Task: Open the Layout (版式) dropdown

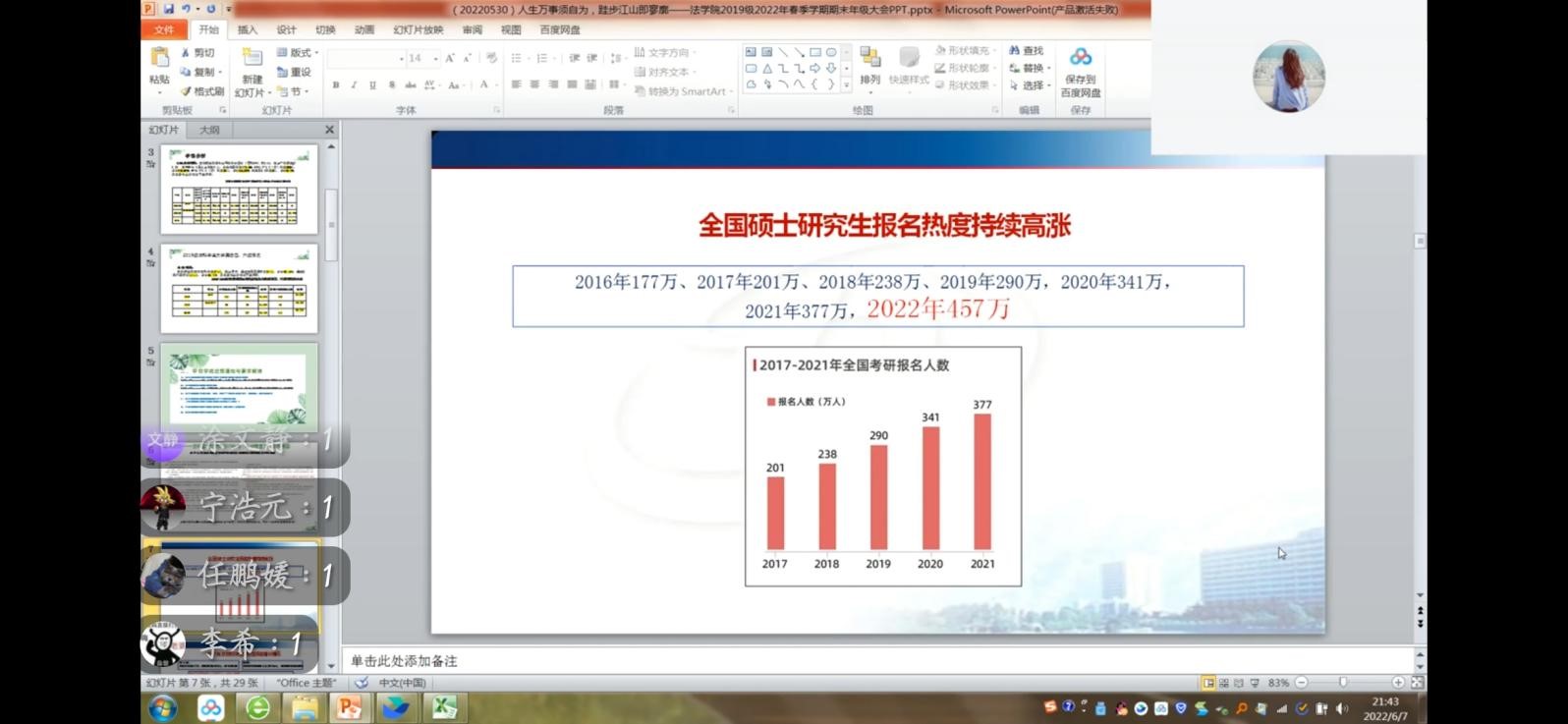Action: click(x=298, y=53)
